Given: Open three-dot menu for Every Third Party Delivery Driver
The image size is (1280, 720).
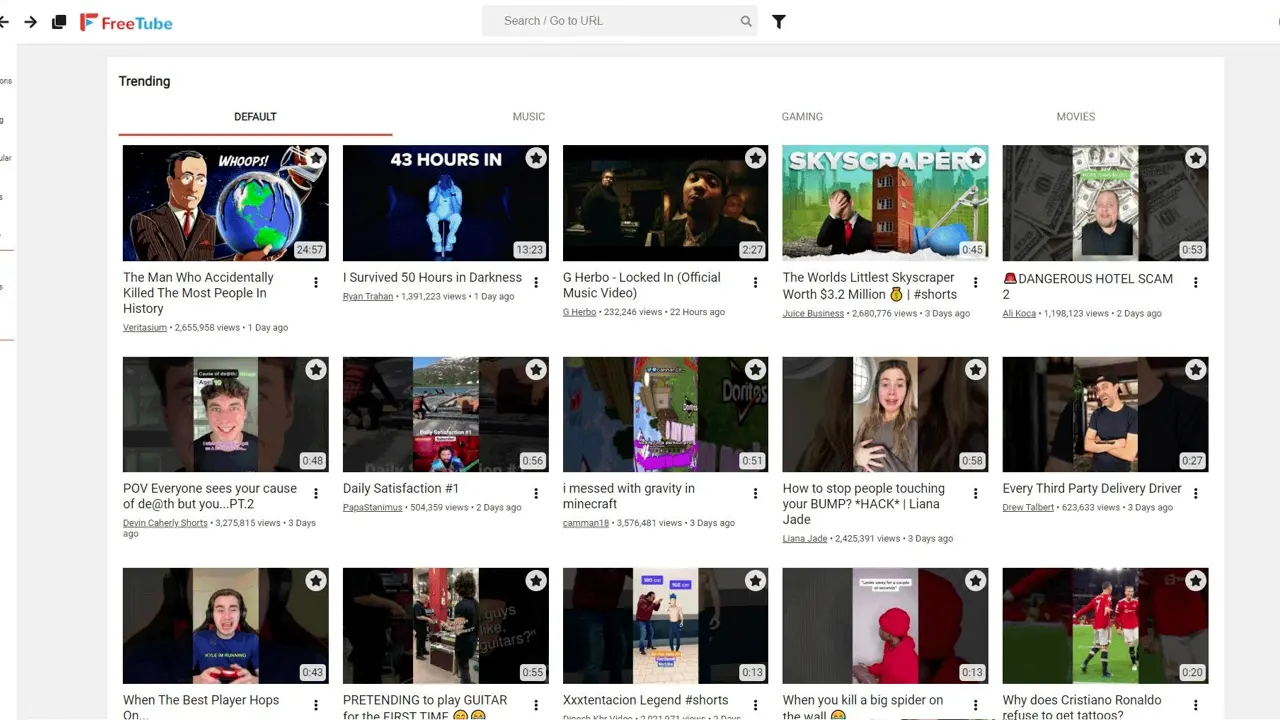Looking at the screenshot, I should pos(1195,494).
